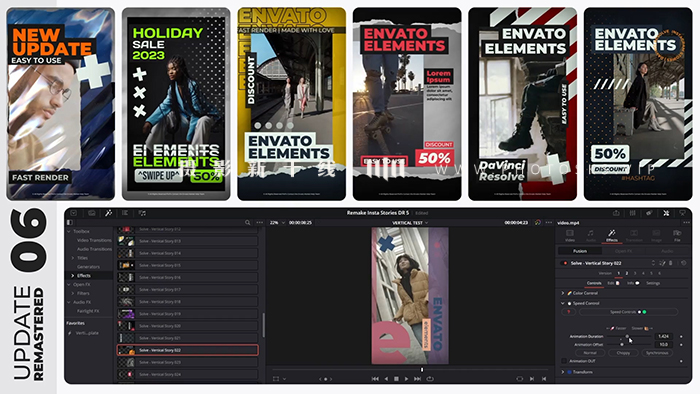Collapse the Audio FX section
700x394 pixels.
coord(69,302)
